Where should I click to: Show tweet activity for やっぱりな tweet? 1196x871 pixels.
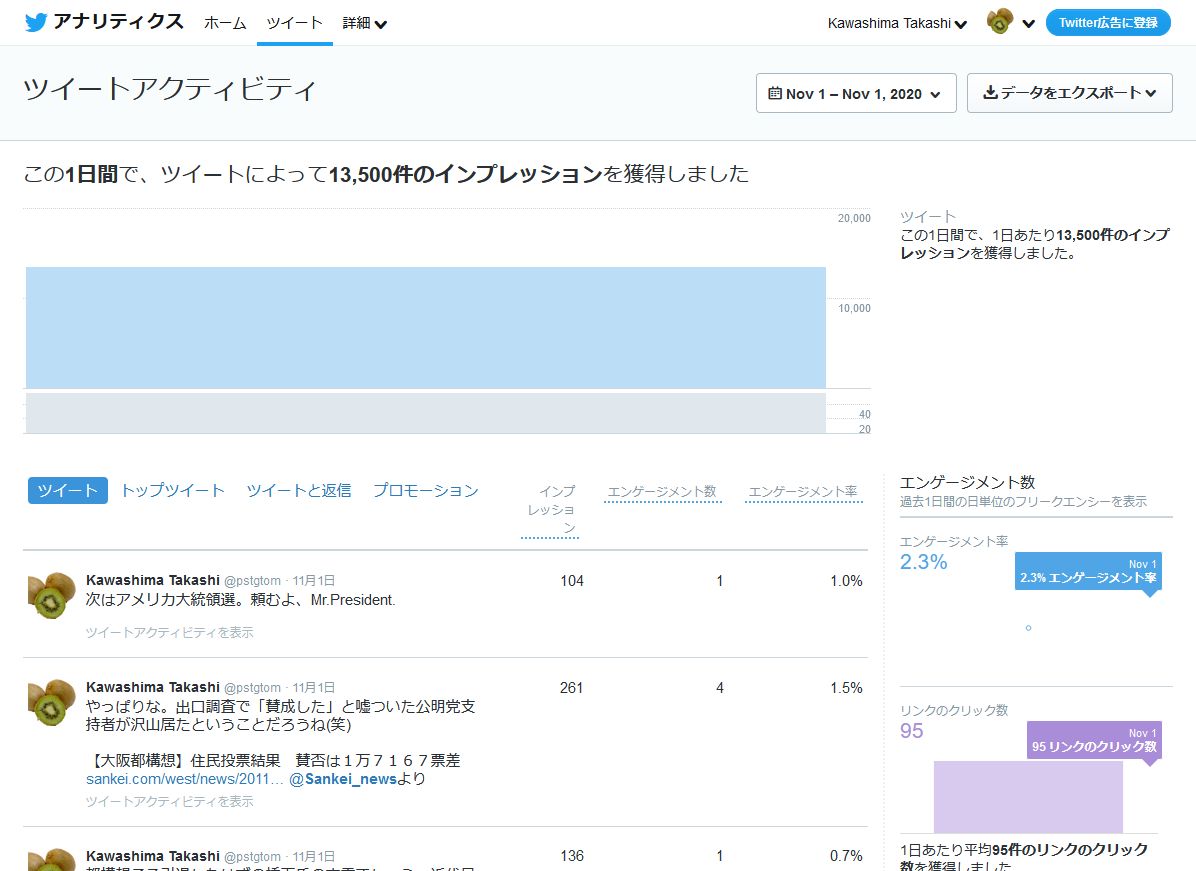[169, 802]
